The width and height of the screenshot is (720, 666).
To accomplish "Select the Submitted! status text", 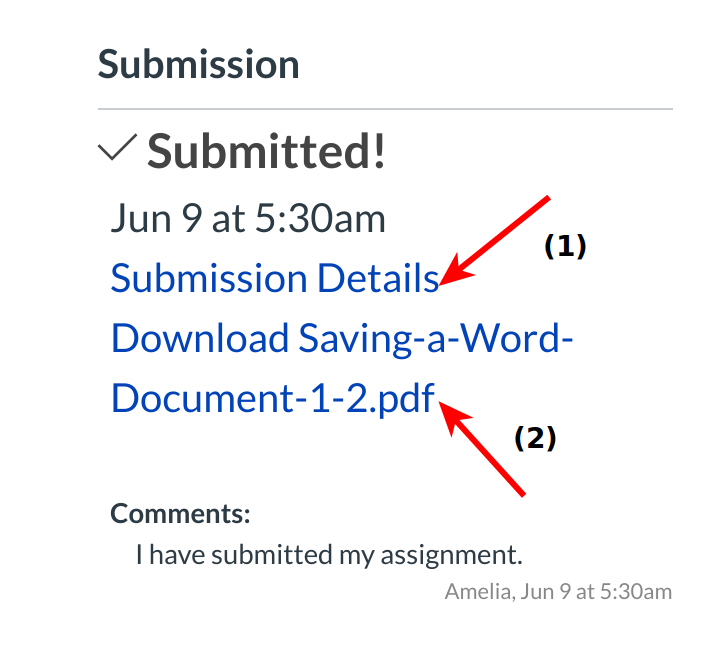I will pos(266,152).
